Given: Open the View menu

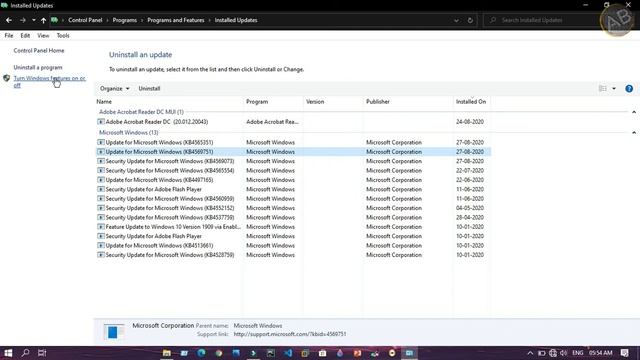Looking at the screenshot, I should 43,36.
